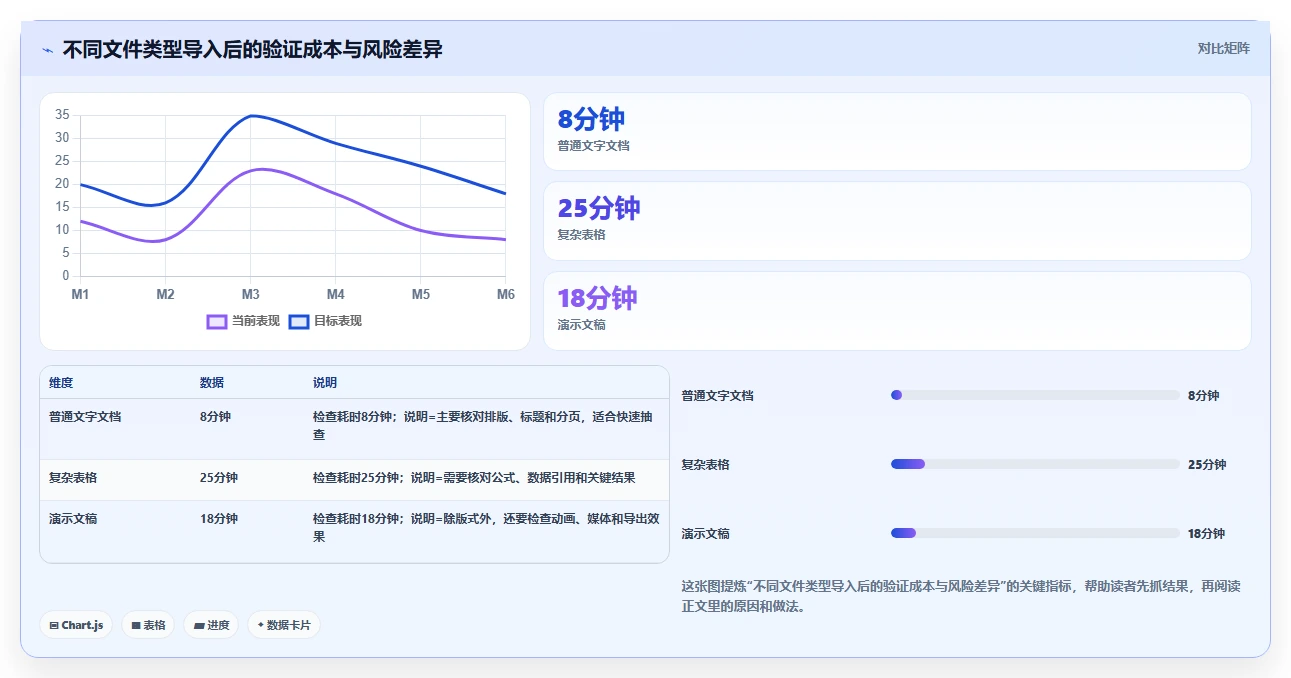1291x678 pixels.
Task: Click the M1 x-axis label
Action: (80, 294)
